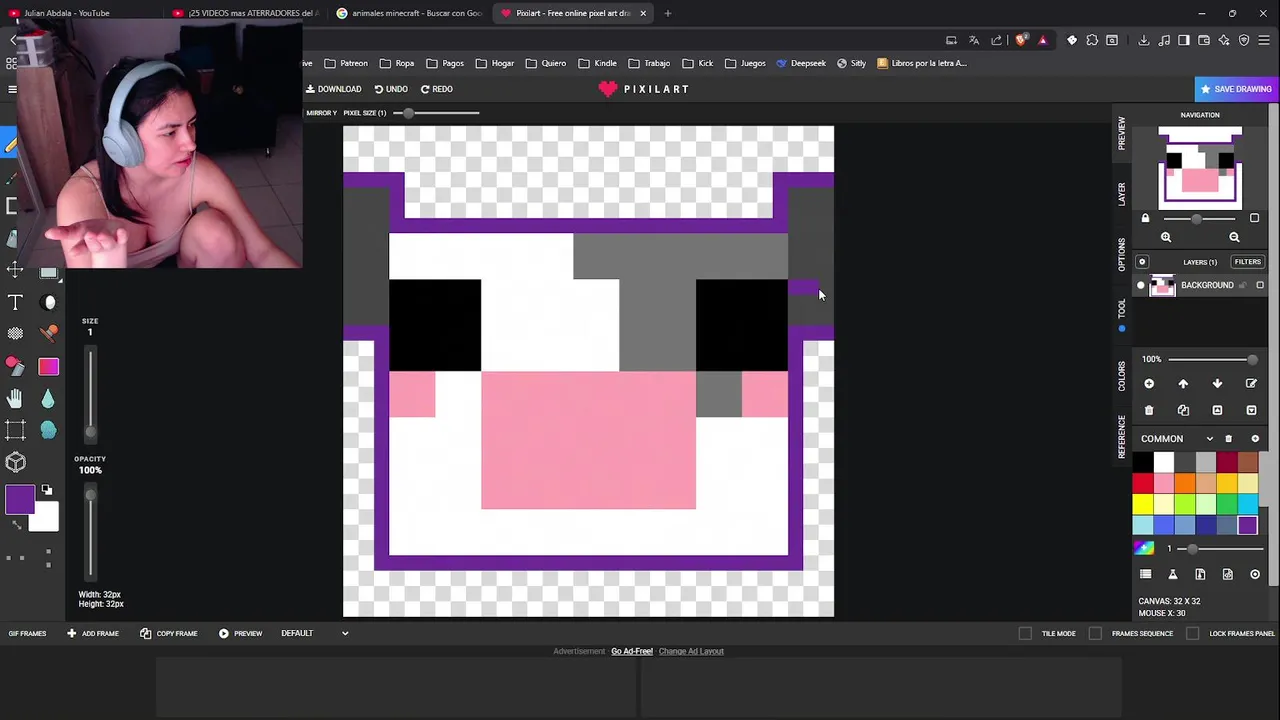
Task: Delete the Common color palette
Action: point(1229,439)
